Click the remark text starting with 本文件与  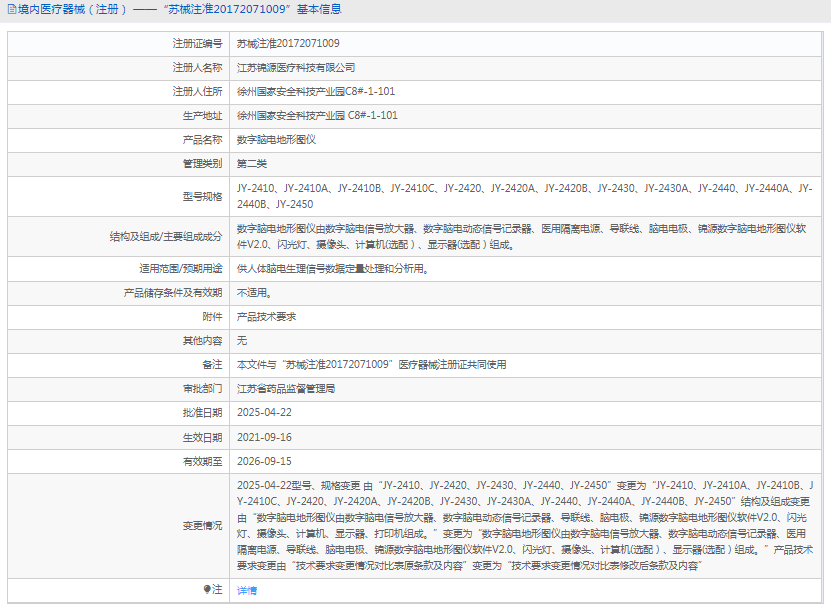click(372, 365)
